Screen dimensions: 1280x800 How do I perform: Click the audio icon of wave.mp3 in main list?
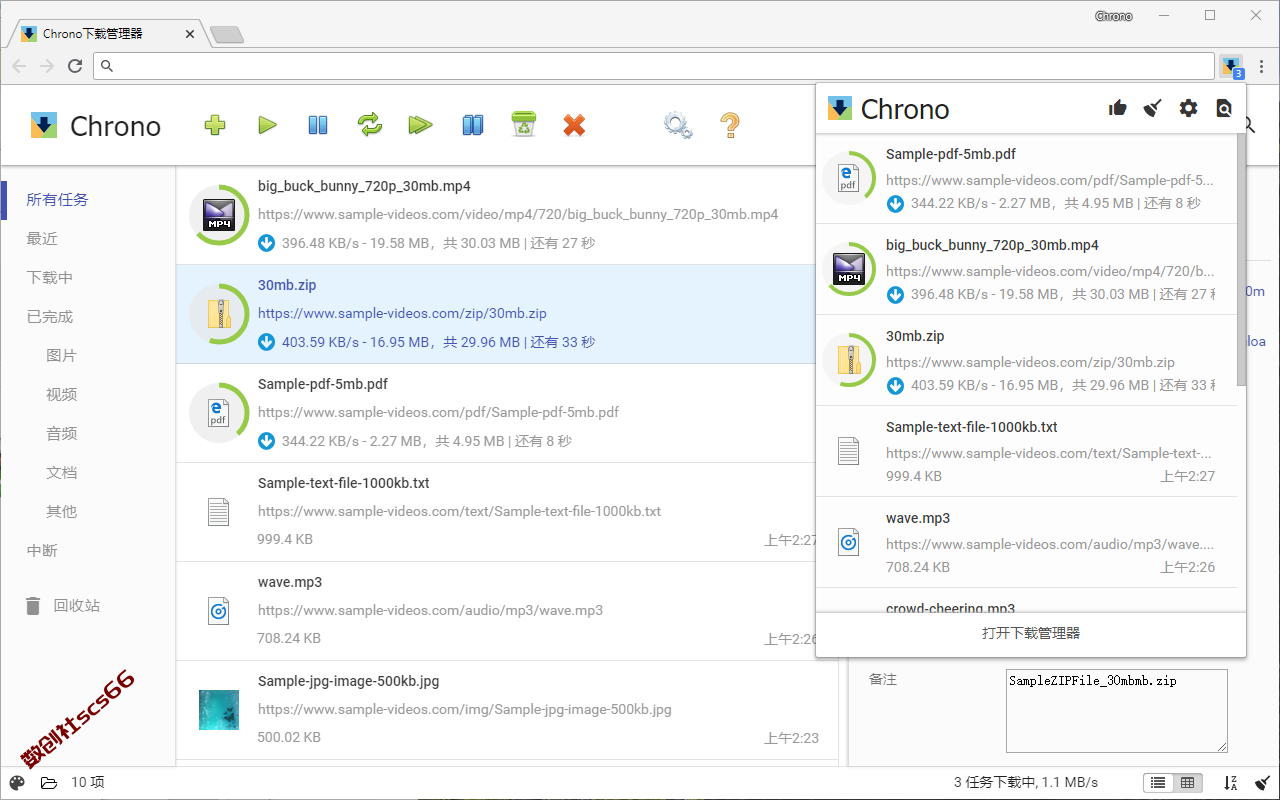218,611
